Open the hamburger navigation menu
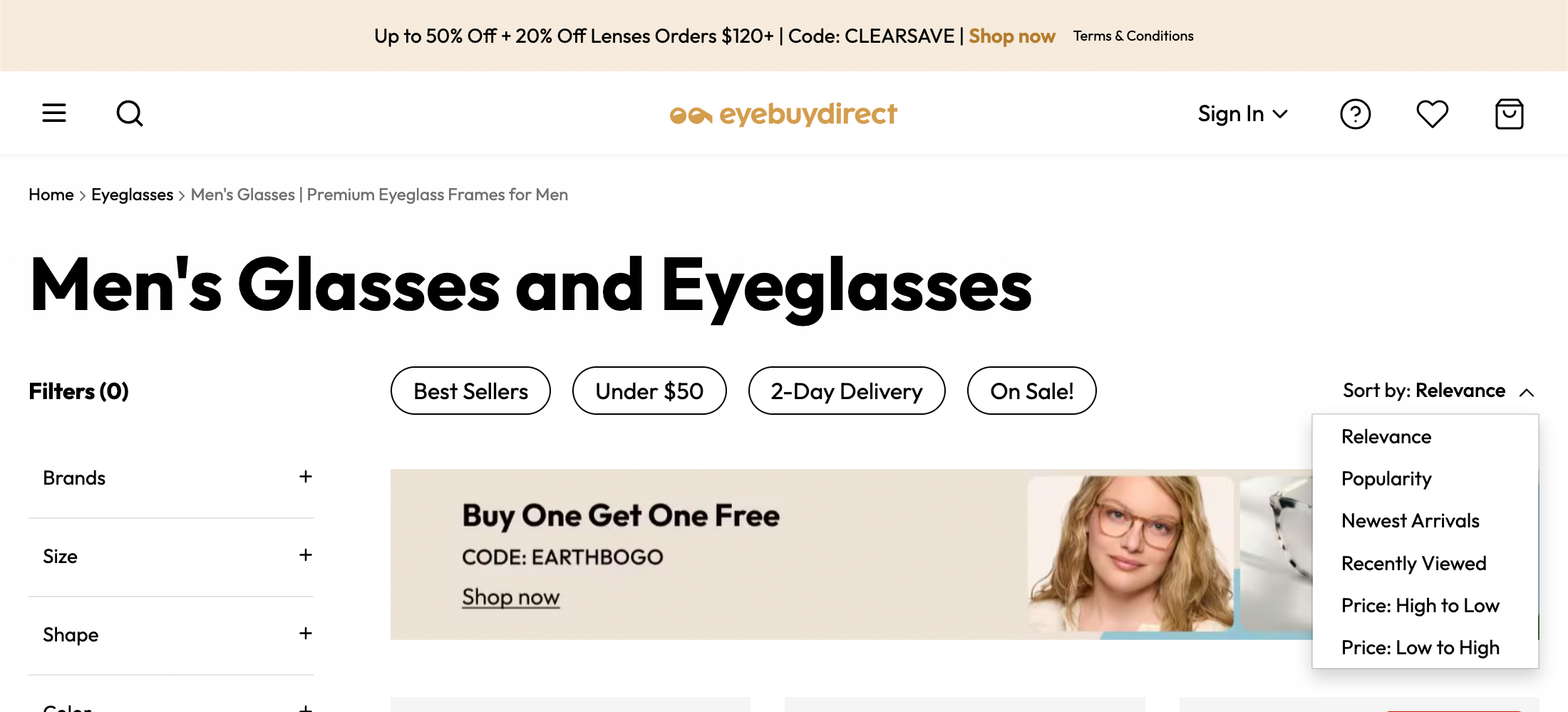Screen dimensions: 1568x712 point(54,113)
